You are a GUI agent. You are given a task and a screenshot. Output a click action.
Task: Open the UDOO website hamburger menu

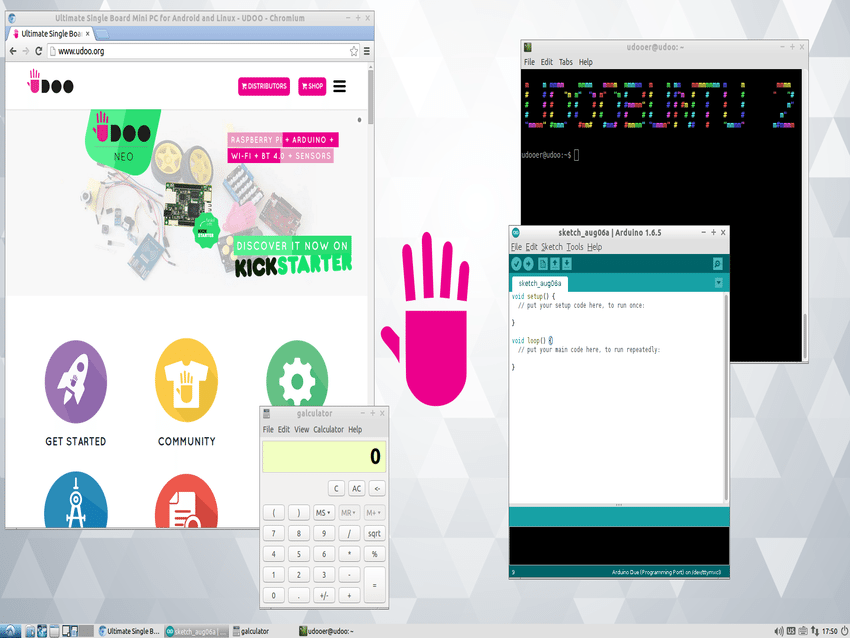339,86
